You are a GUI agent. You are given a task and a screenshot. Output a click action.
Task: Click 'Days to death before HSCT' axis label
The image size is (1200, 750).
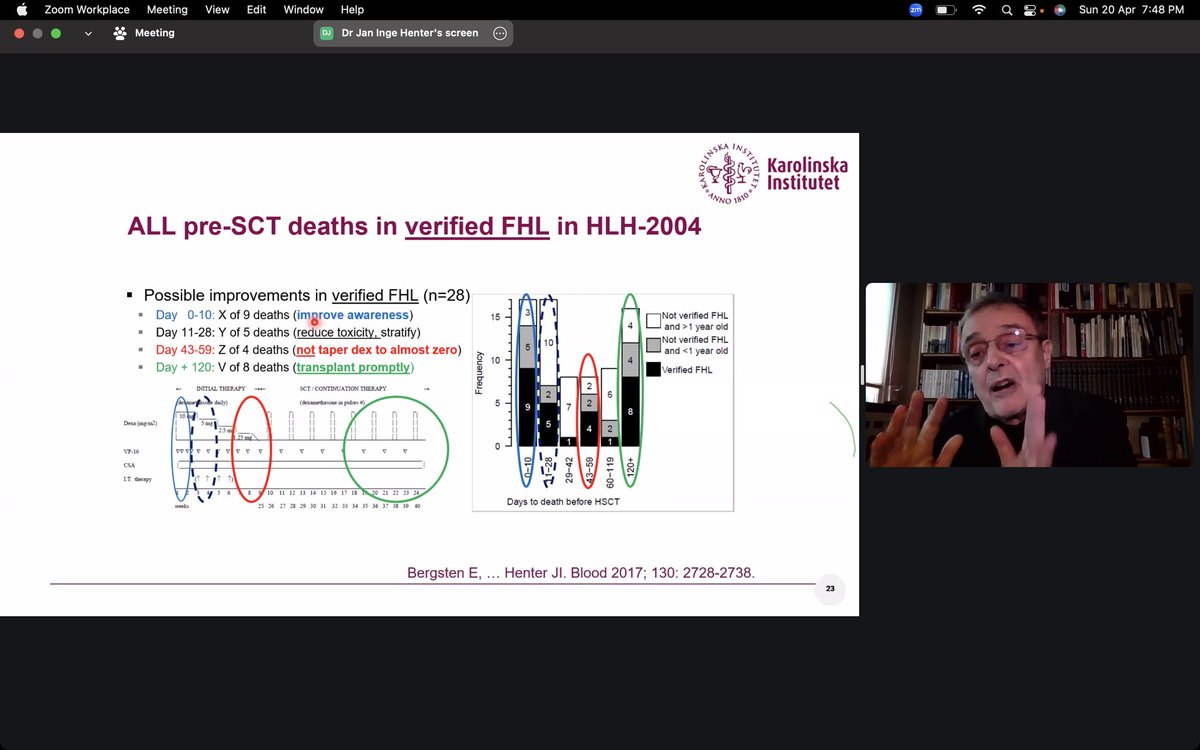(x=562, y=501)
